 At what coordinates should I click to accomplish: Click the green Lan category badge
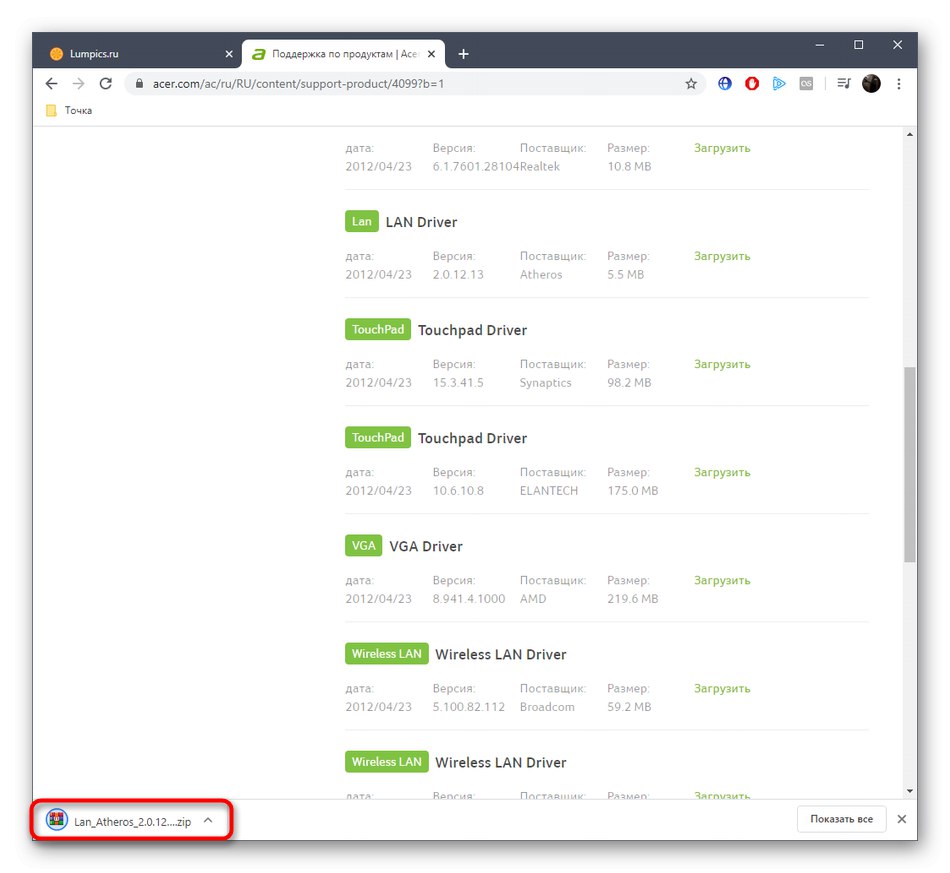(362, 221)
